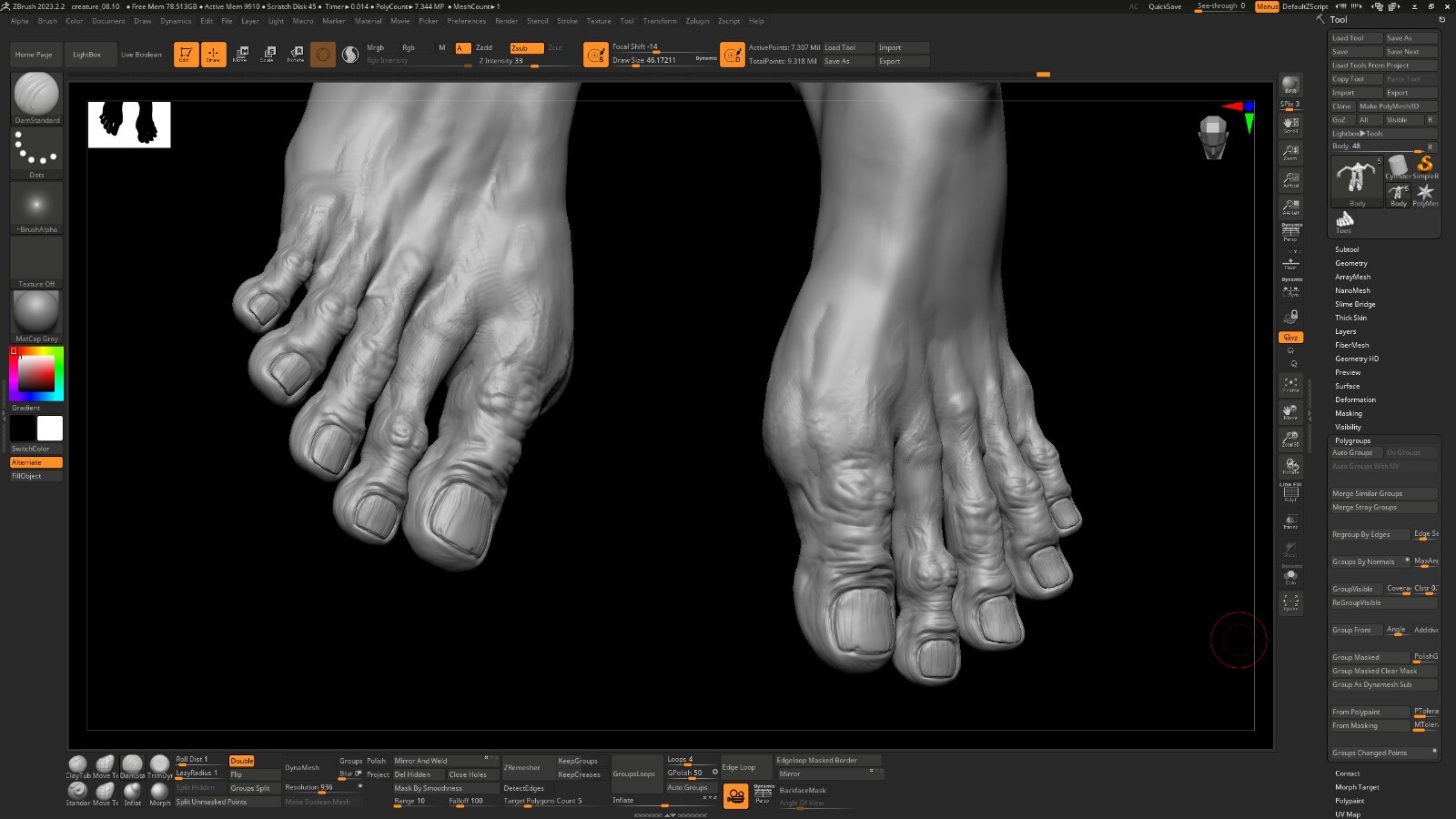Select the Scale transform icon

(x=268, y=54)
